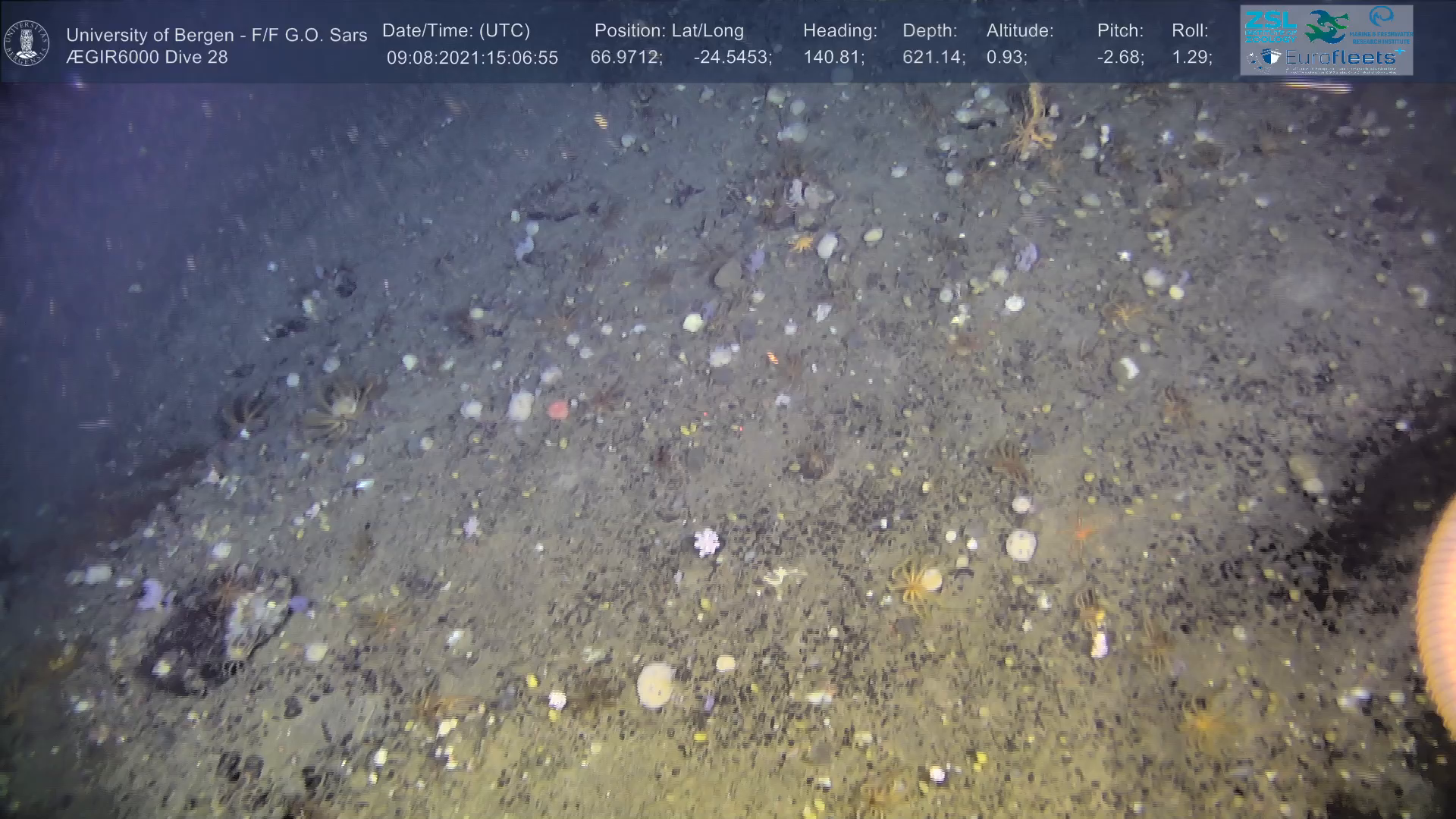Click the University of Bergen - F/F G.O. Sars text
This screenshot has height=819, width=1456.
tap(216, 35)
